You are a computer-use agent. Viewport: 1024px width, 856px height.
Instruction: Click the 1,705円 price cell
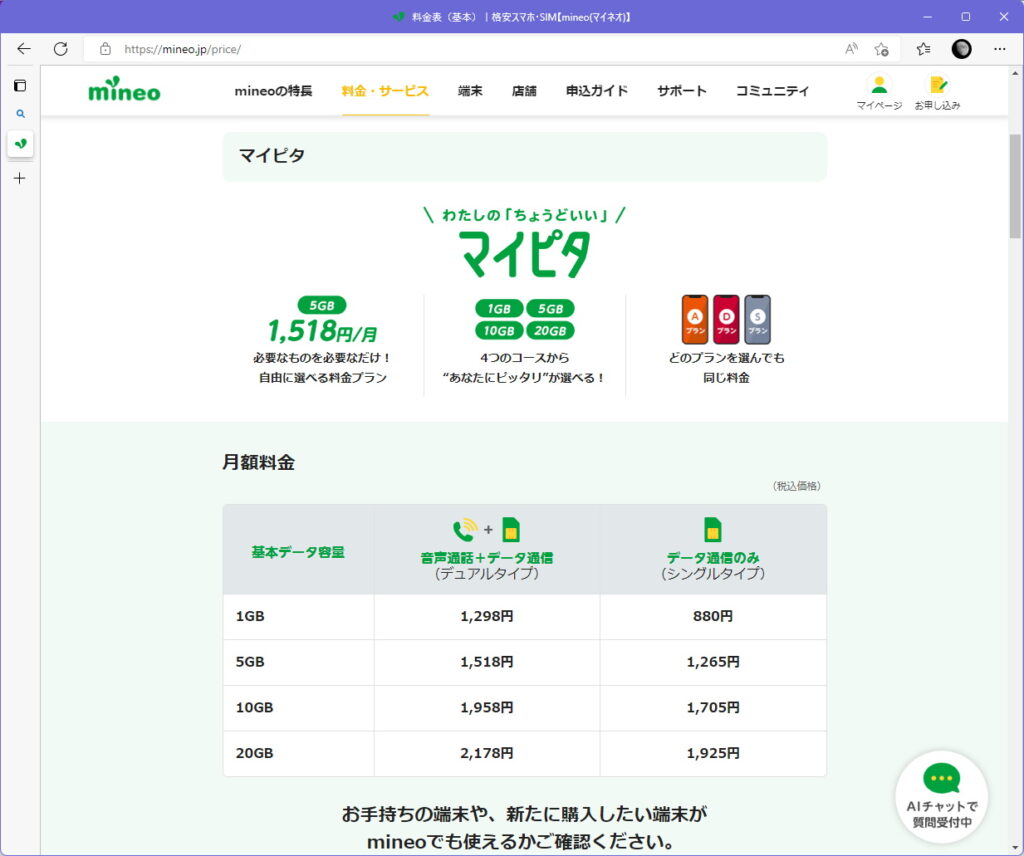click(x=713, y=708)
